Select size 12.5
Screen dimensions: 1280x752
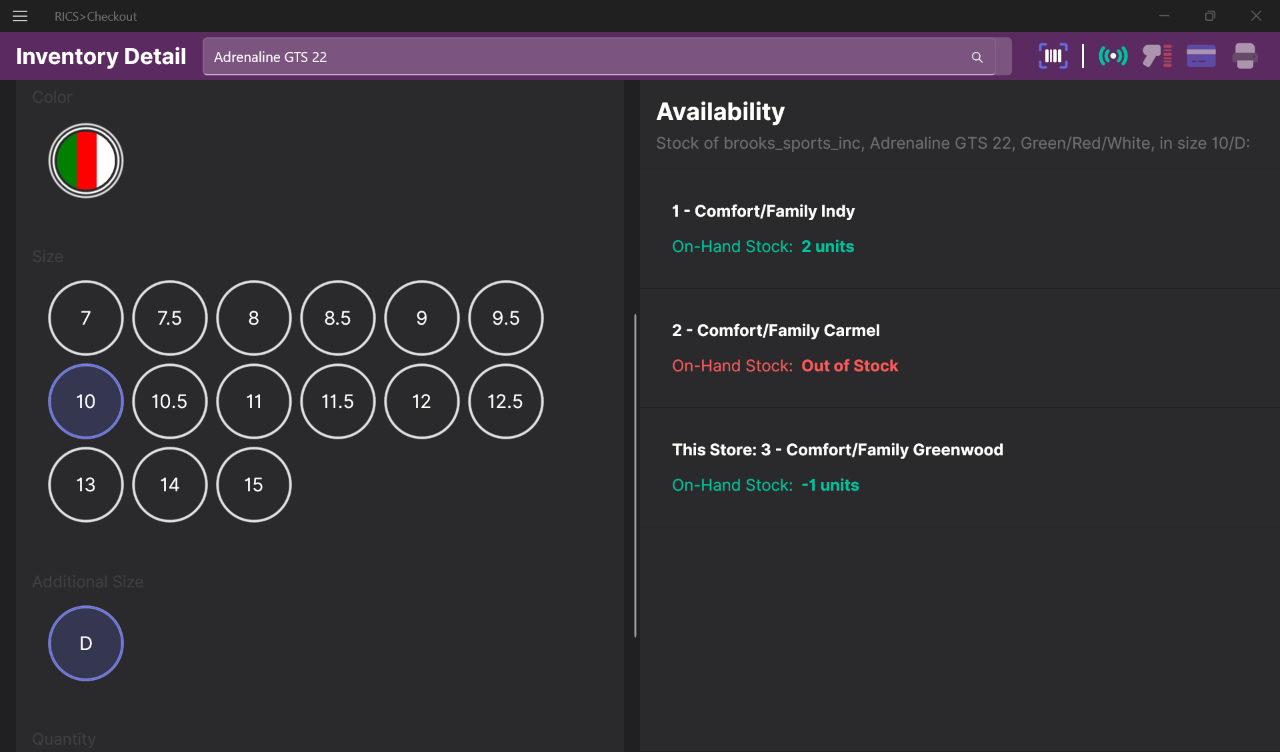pos(506,401)
